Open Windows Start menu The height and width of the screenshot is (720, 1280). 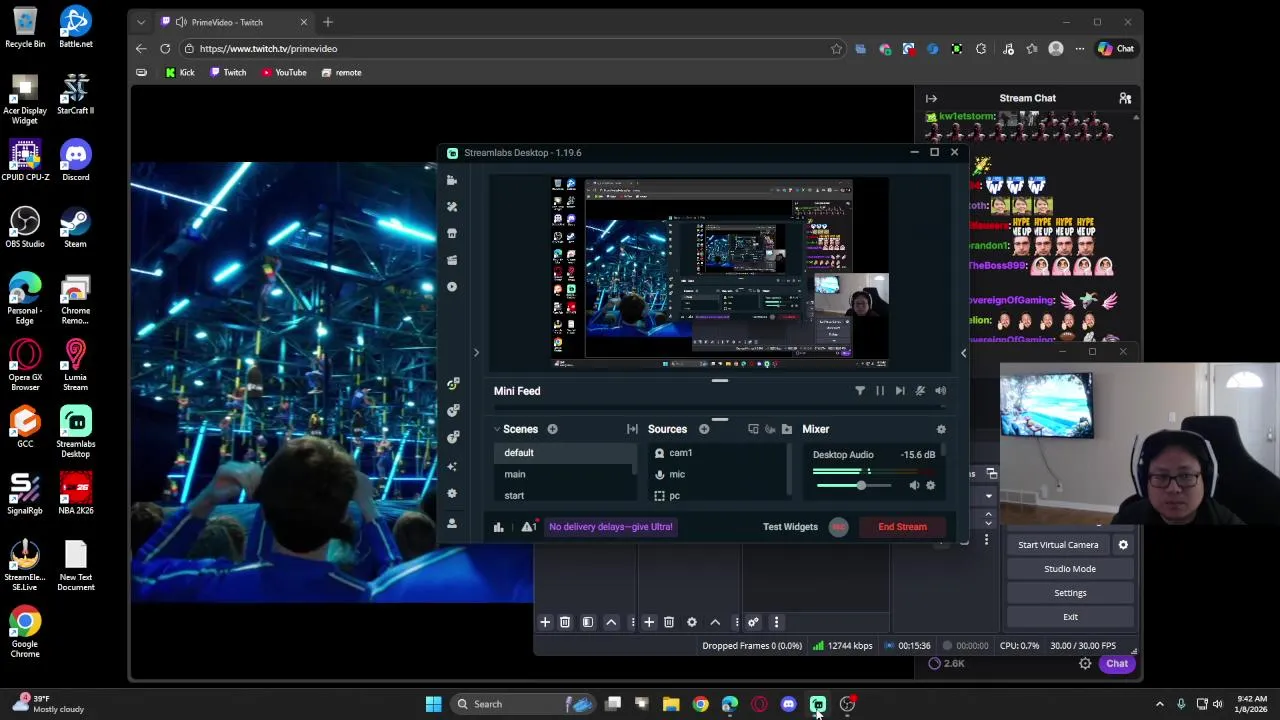point(433,704)
